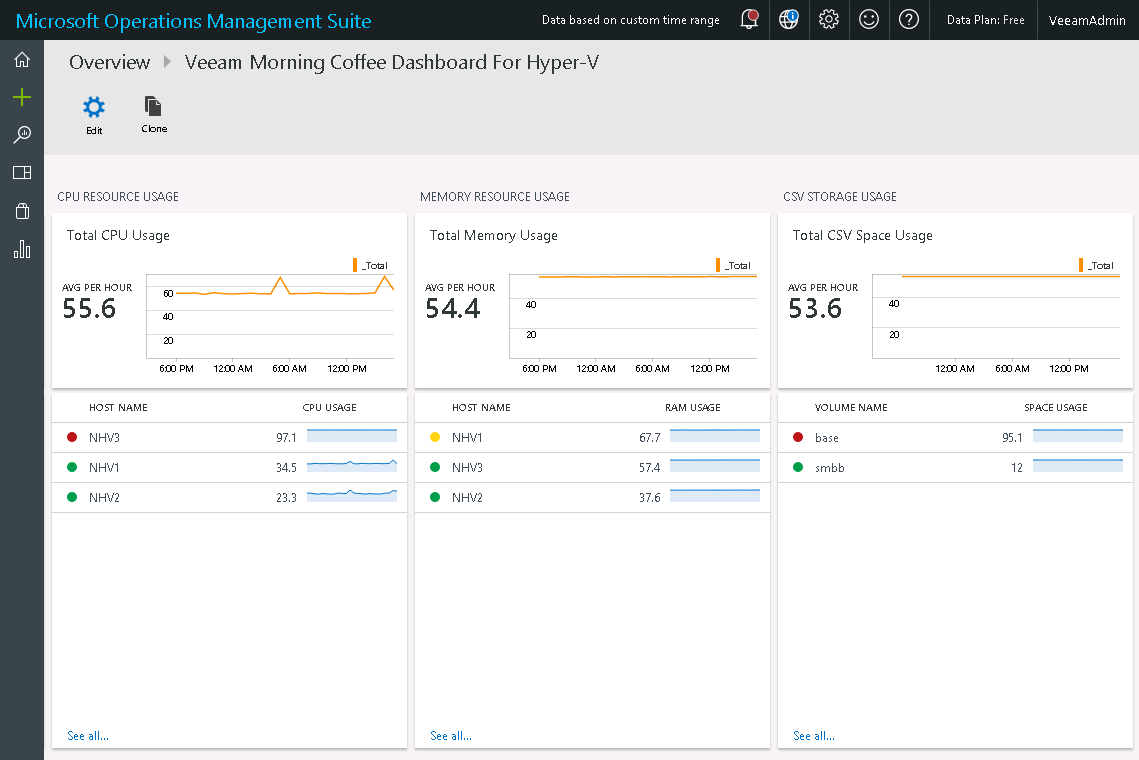The image size is (1139, 760).
Task: Select host NHV3 in RAM usage list
Action: point(592,467)
